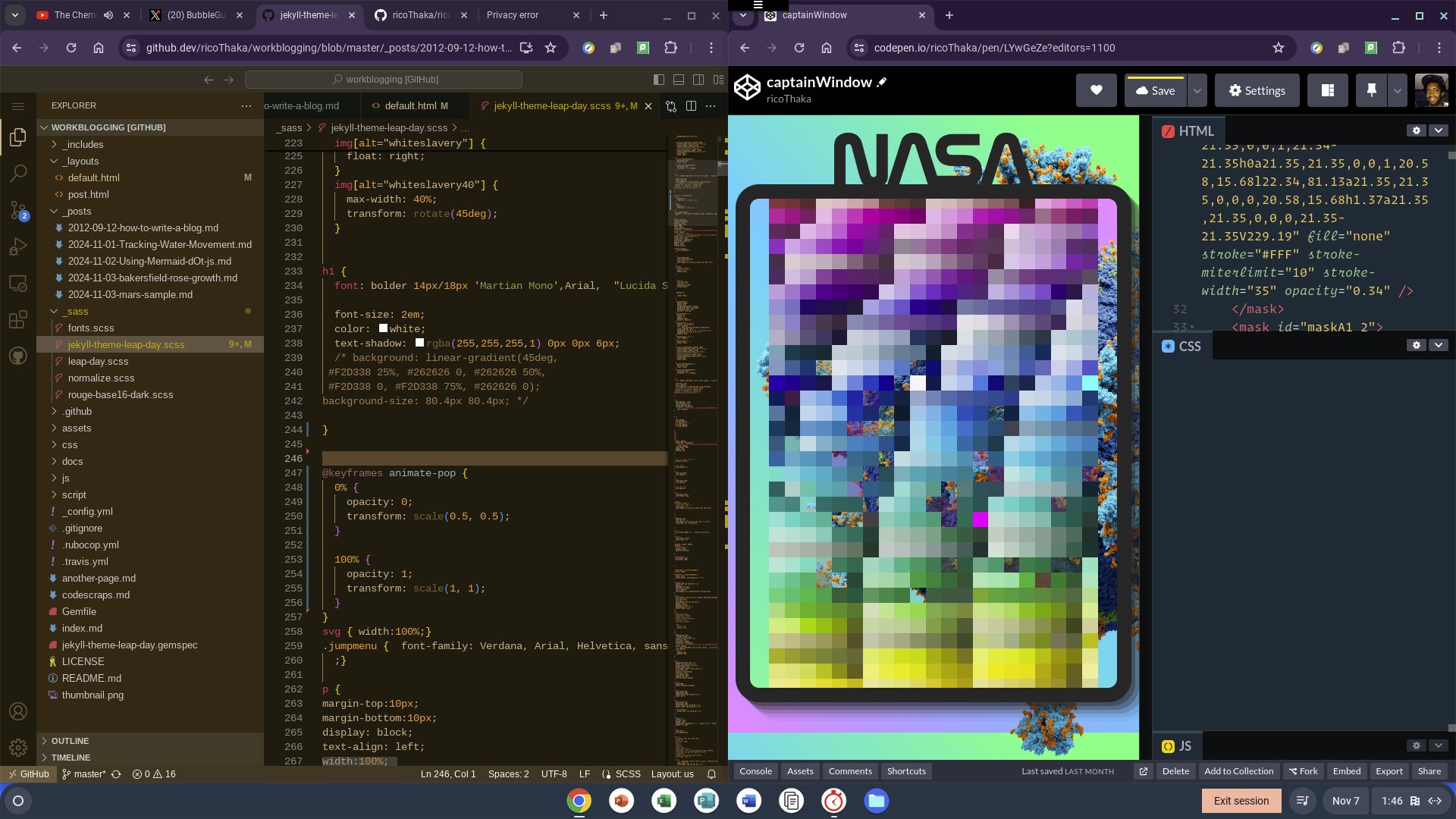Open the launcher circle button
The image size is (1456, 819).
click(18, 801)
